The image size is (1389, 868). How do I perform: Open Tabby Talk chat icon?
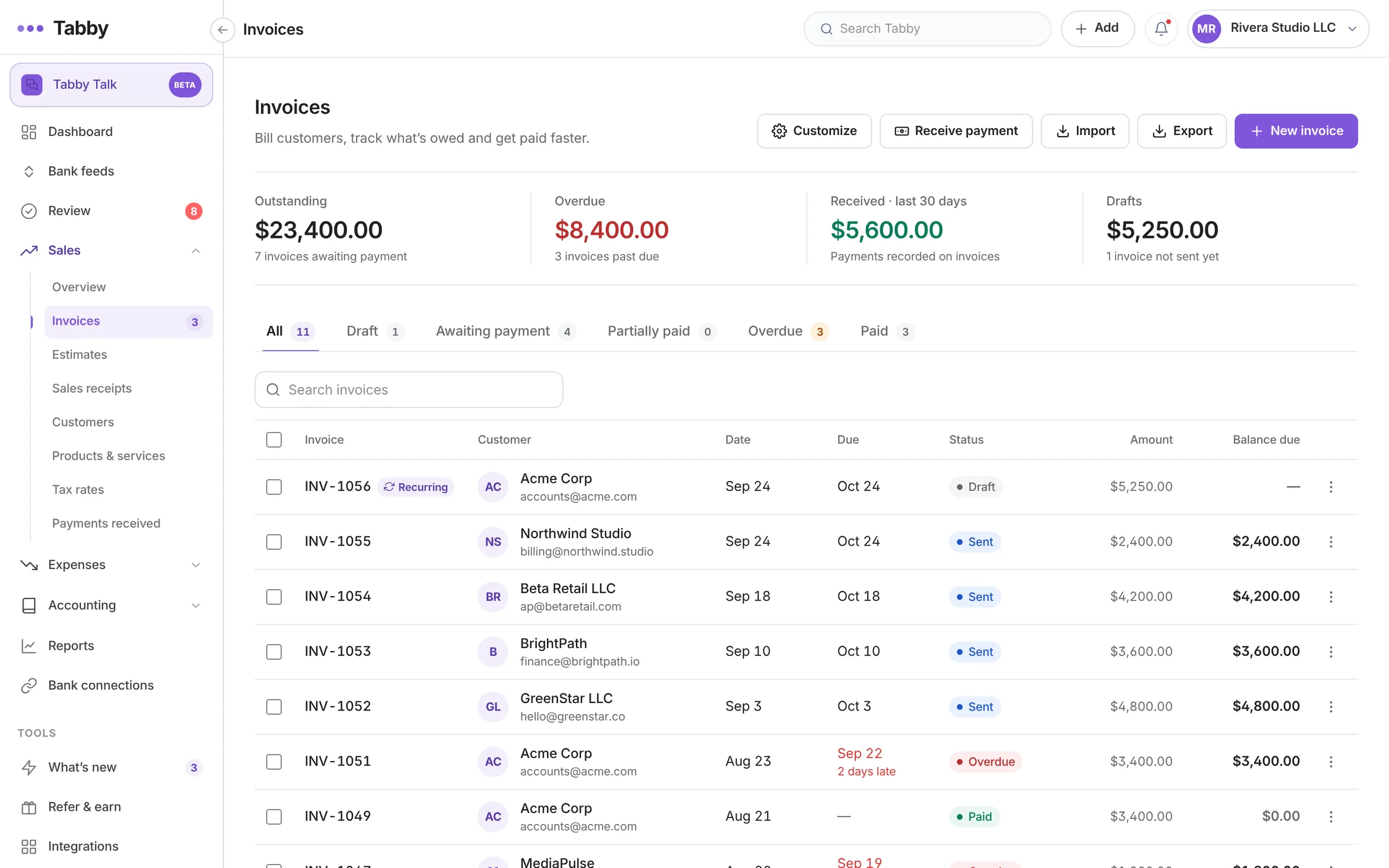click(32, 84)
